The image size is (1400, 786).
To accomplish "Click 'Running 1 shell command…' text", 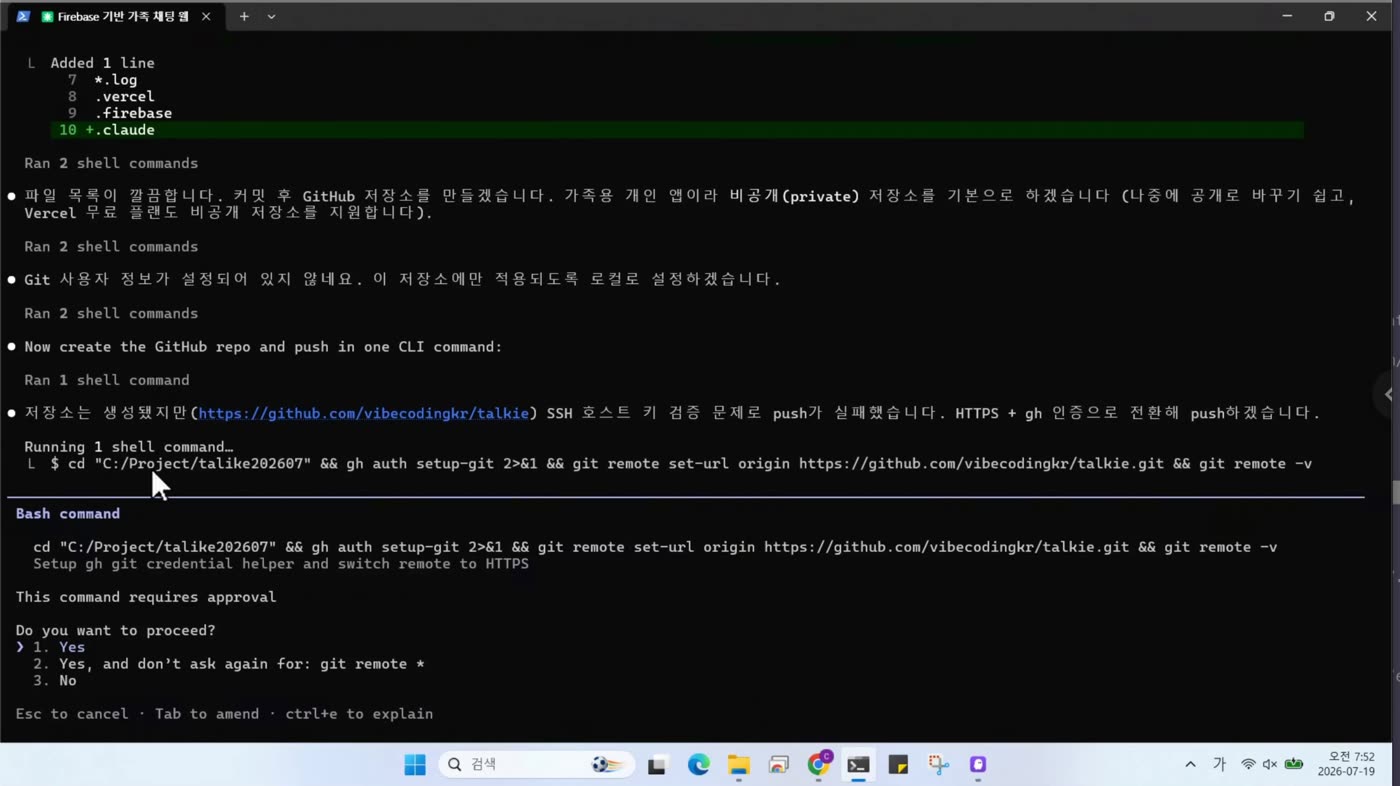I will [129, 447].
